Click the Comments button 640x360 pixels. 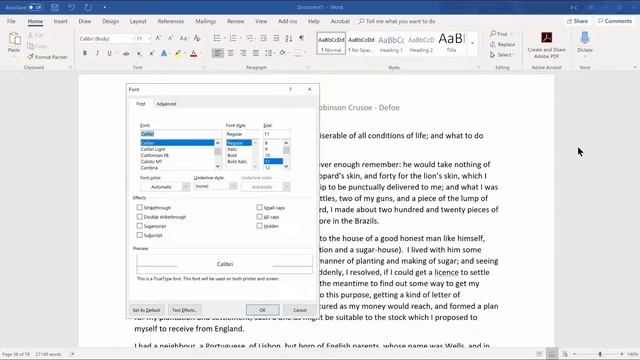615,21
